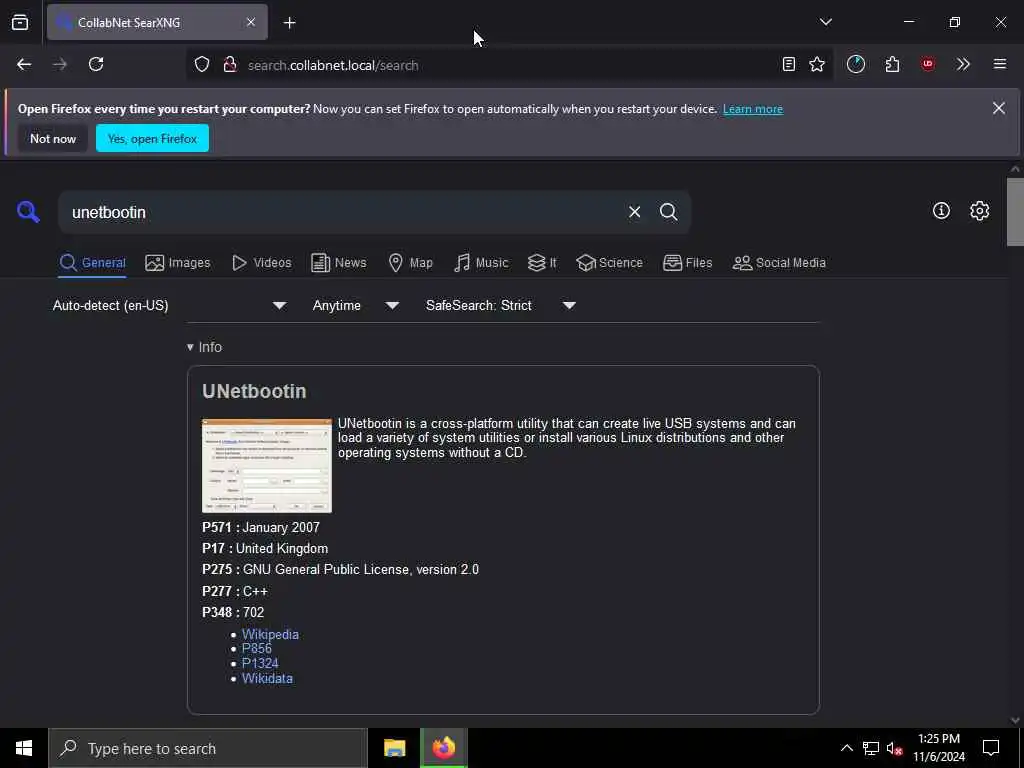Image resolution: width=1024 pixels, height=768 pixels.
Task: Switch to the Videos category
Action: click(261, 263)
